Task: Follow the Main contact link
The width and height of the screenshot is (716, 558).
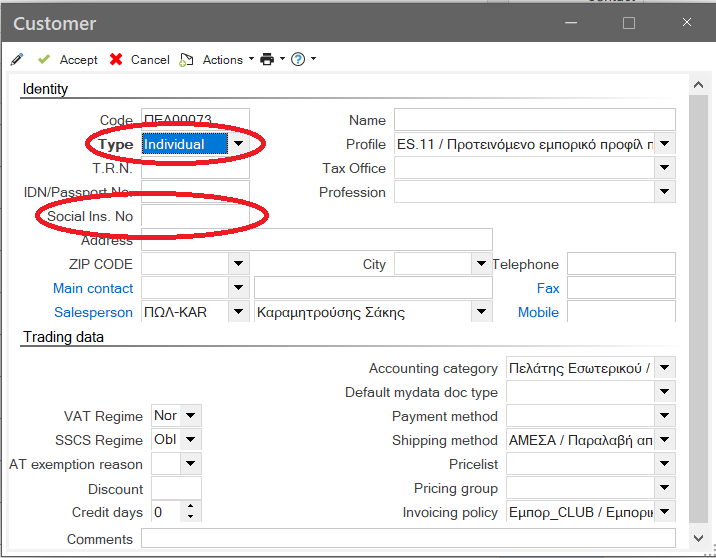Action: 93,288
